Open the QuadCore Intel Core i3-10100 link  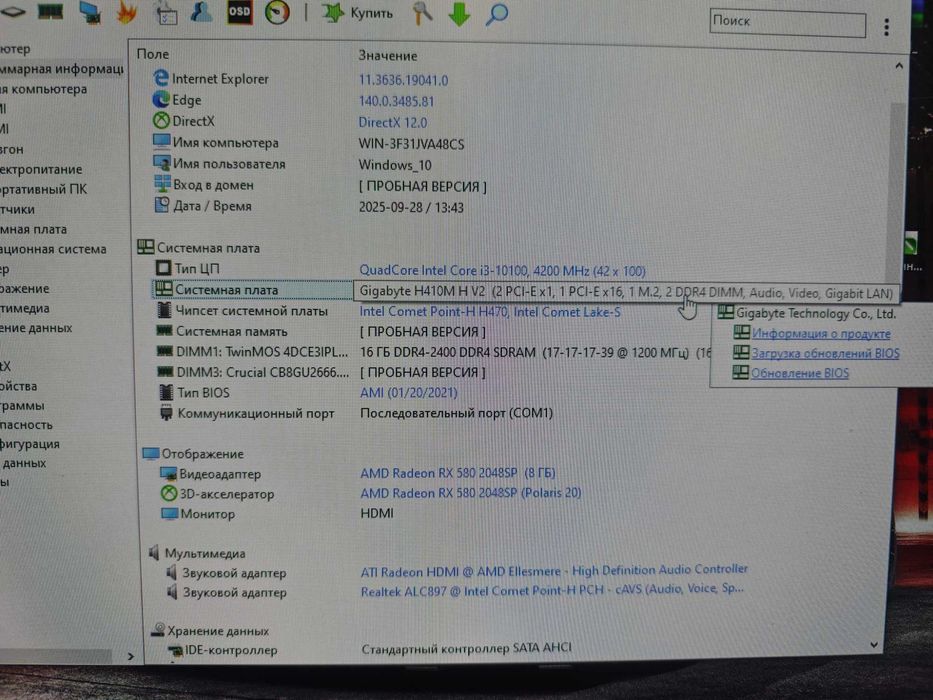coord(503,271)
